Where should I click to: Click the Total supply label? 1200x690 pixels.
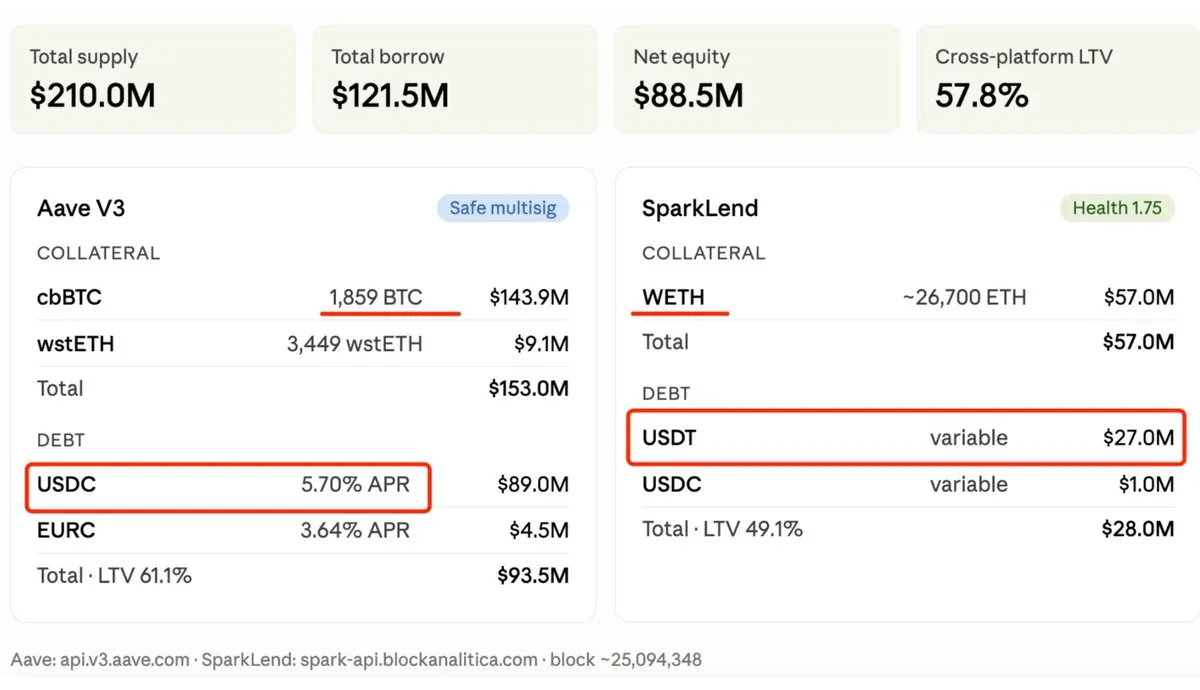(84, 57)
